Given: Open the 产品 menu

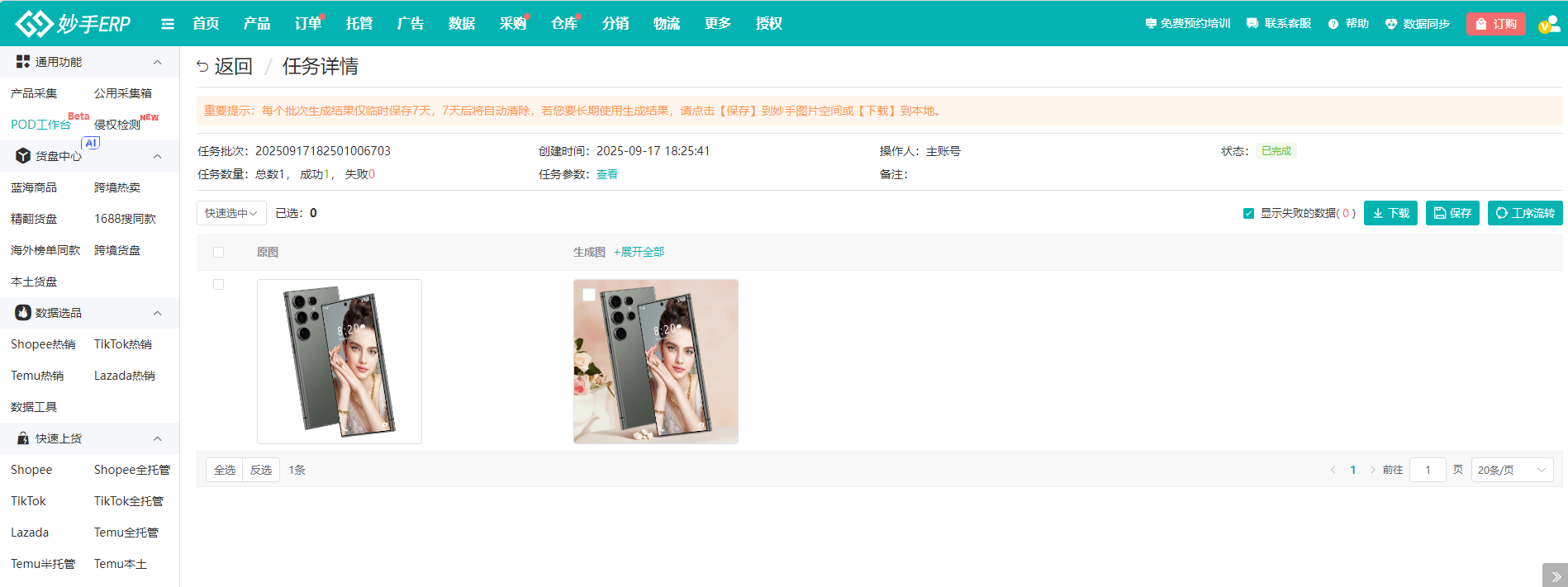Looking at the screenshot, I should [257, 24].
